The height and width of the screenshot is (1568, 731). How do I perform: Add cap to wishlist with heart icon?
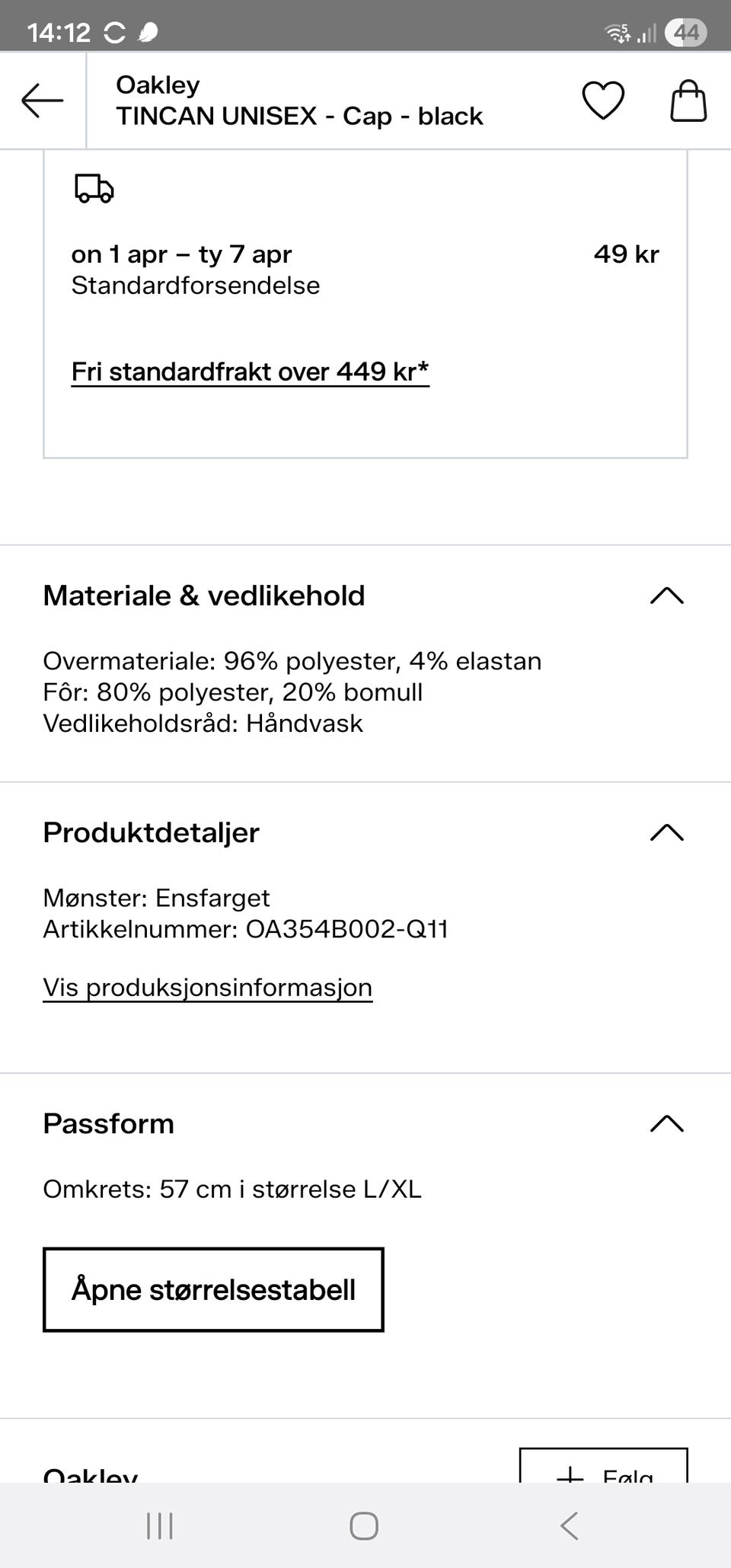pyautogui.click(x=603, y=101)
